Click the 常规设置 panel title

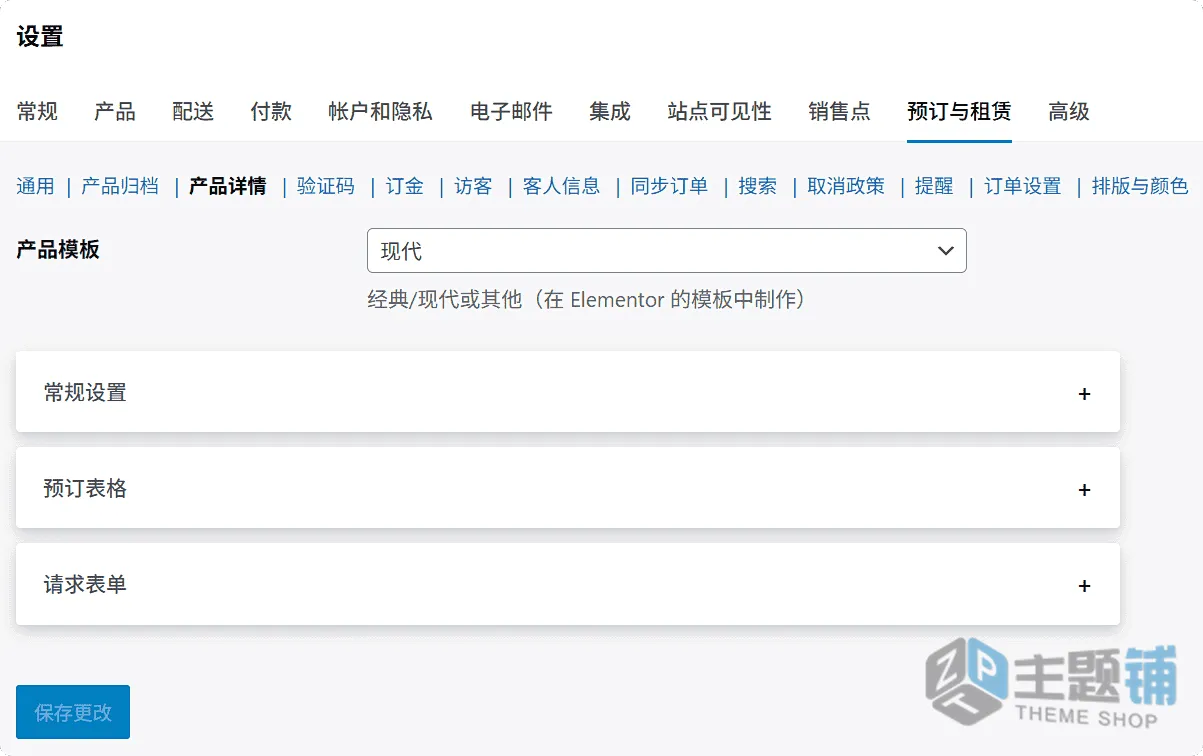click(x=85, y=392)
